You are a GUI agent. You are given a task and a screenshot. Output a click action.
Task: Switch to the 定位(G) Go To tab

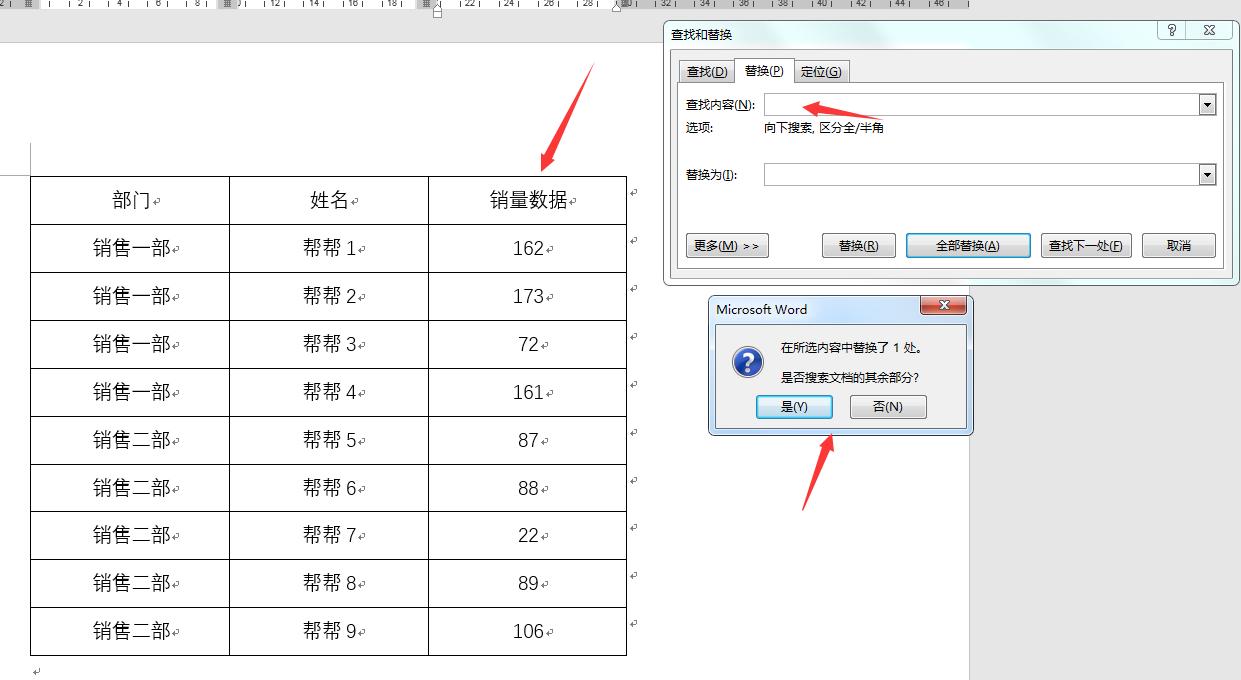click(x=822, y=71)
